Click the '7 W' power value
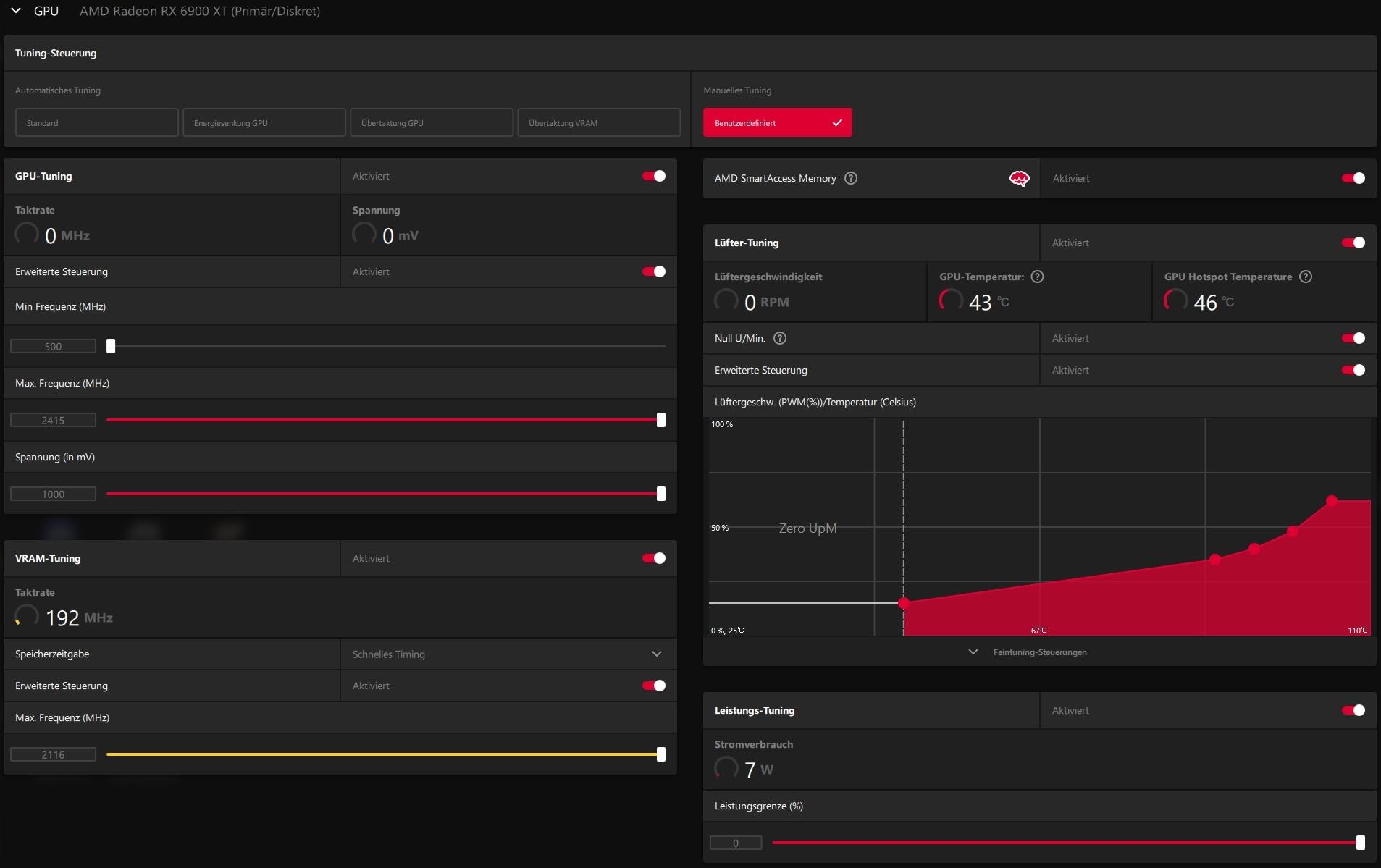The height and width of the screenshot is (868, 1381). (x=758, y=770)
